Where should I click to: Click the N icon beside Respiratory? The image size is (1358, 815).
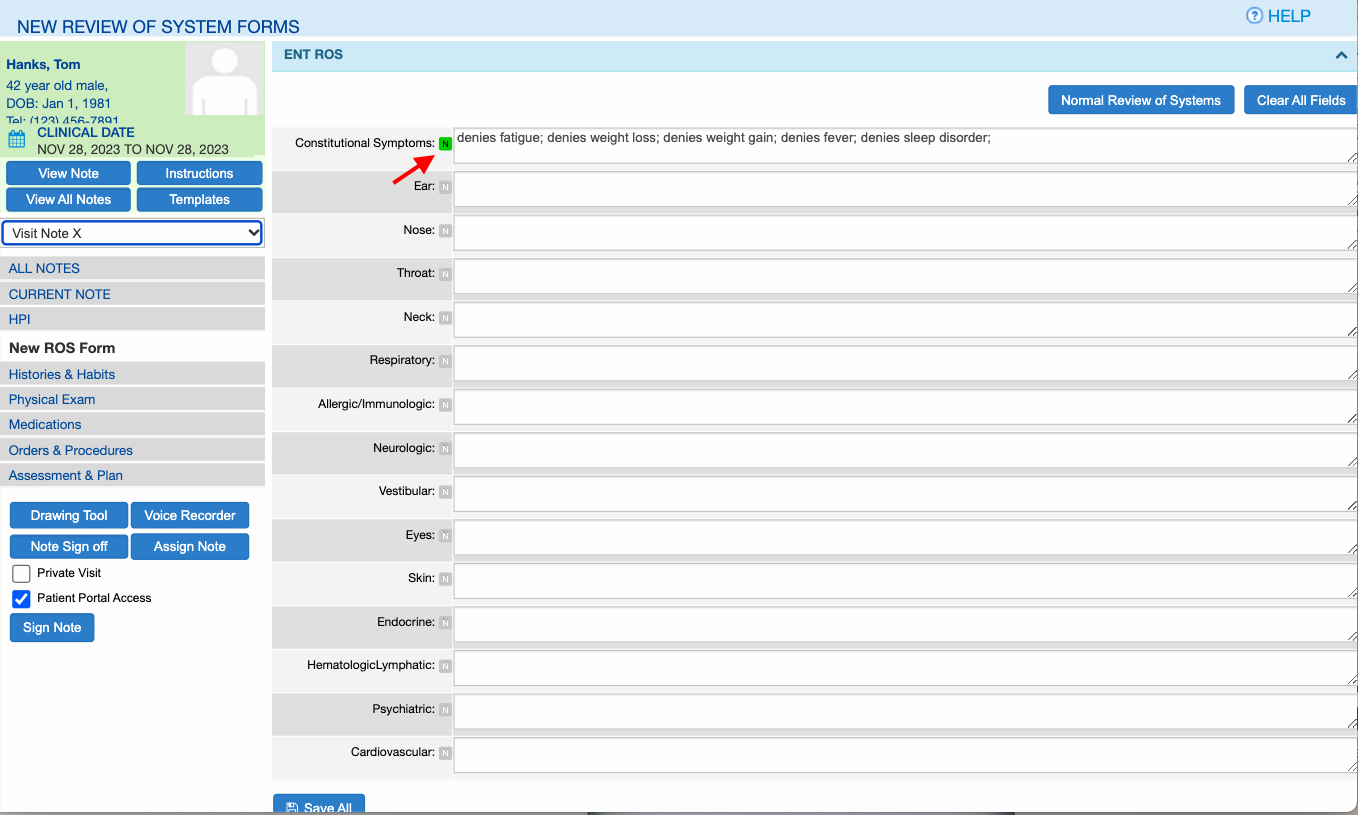(445, 361)
